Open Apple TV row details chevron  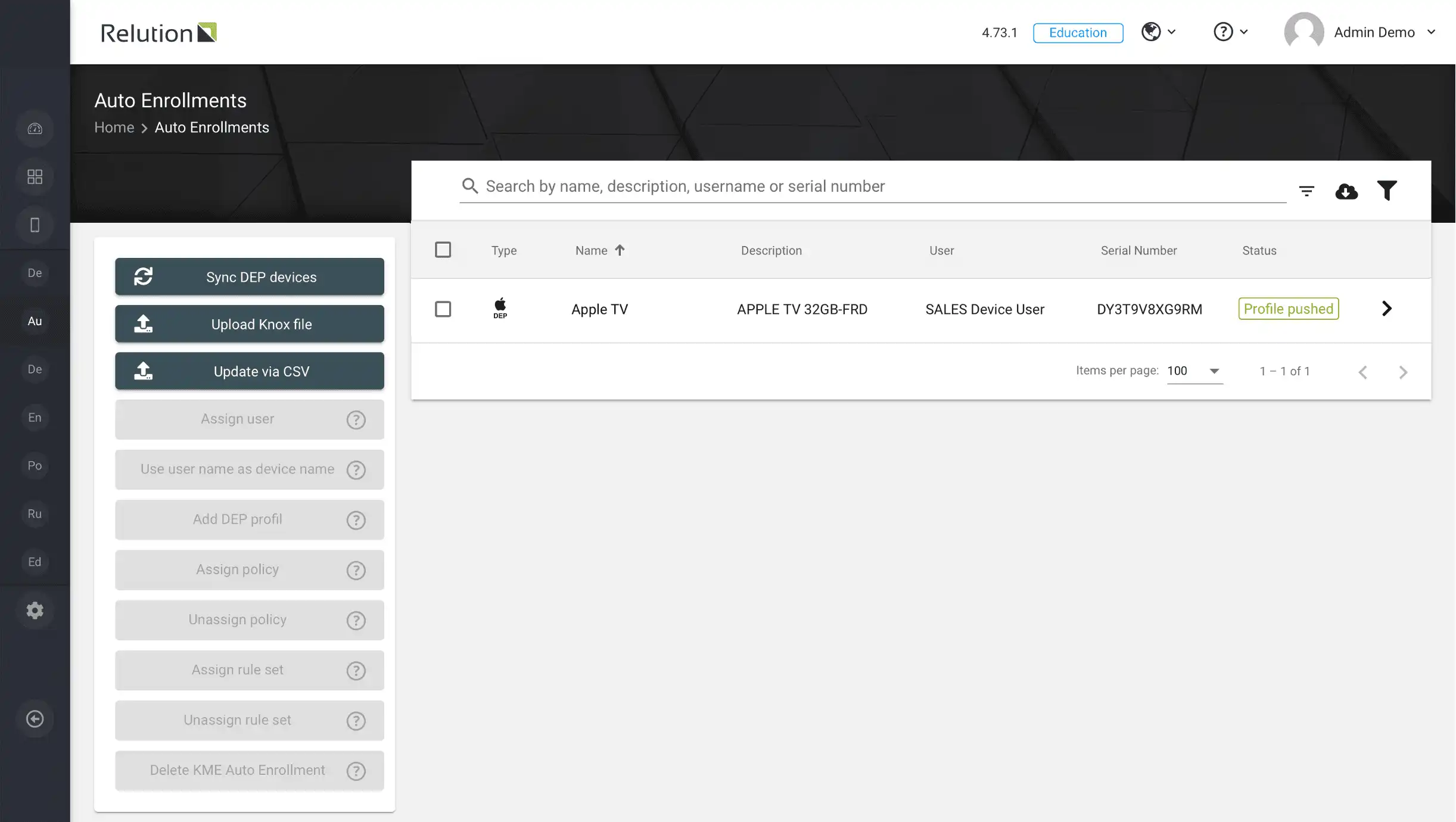point(1387,309)
